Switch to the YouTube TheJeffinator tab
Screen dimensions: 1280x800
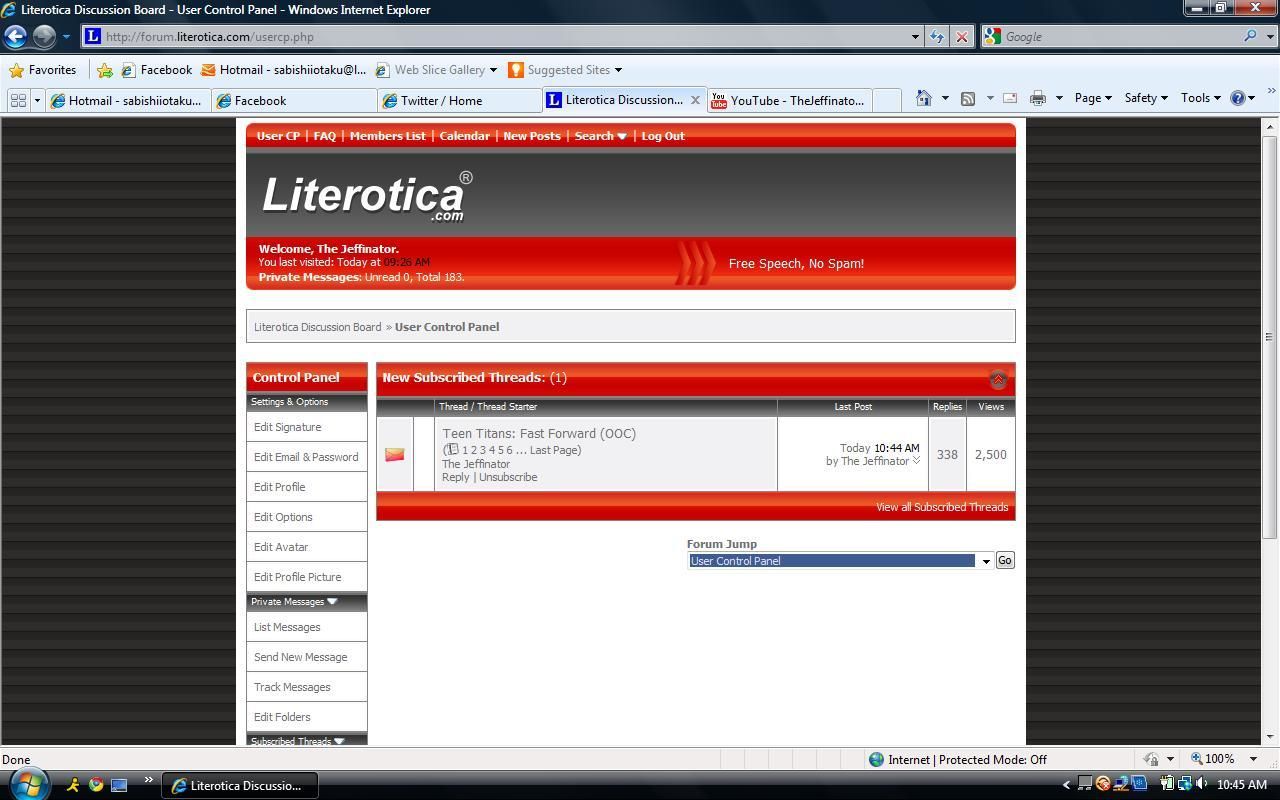point(790,100)
